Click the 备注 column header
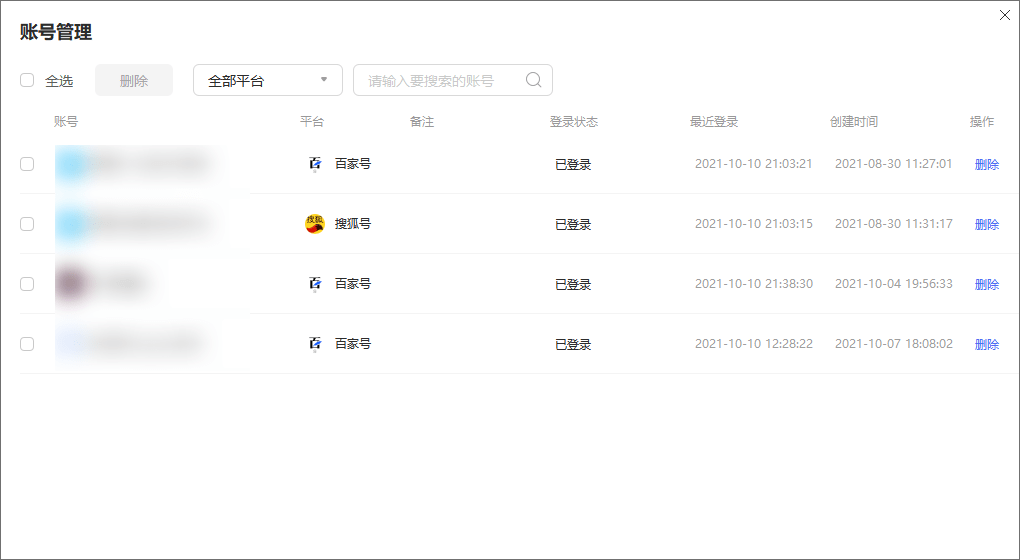Image resolution: width=1020 pixels, height=560 pixels. tap(422, 122)
